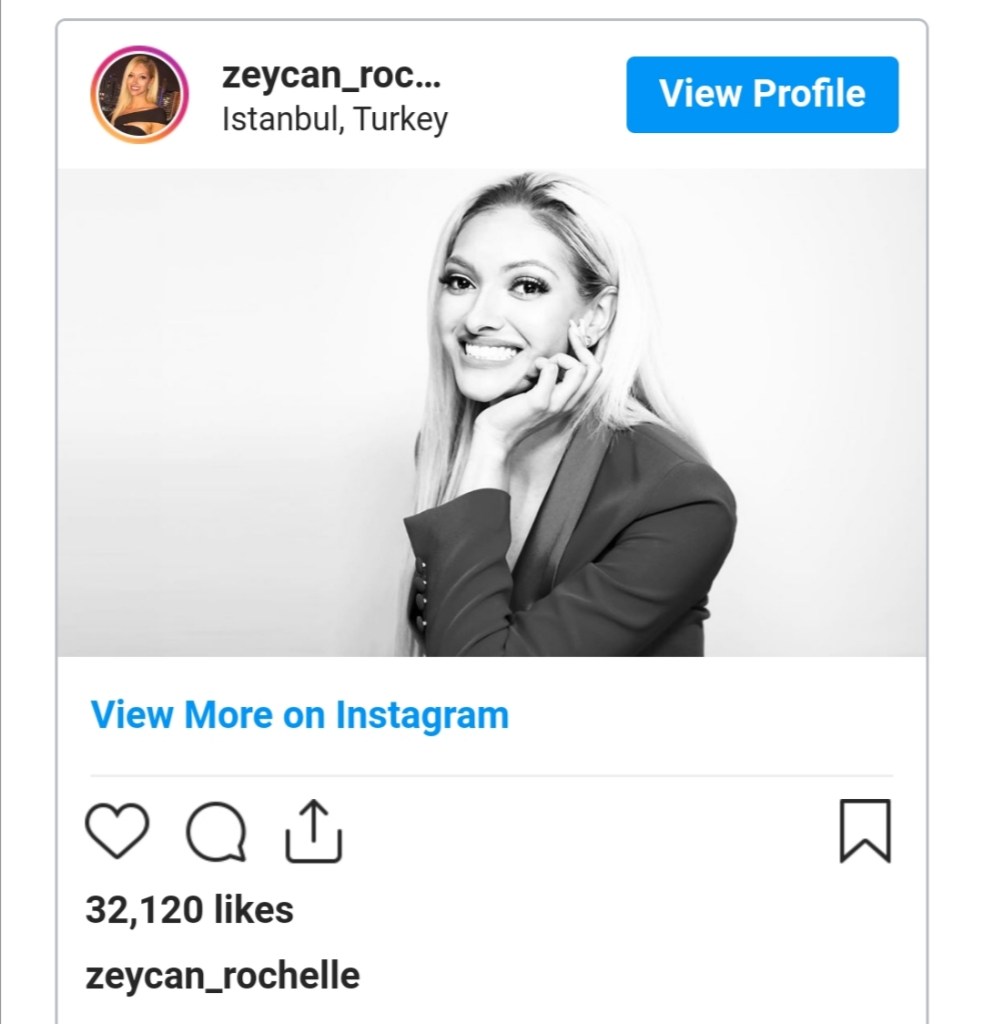Select the Istanbul, Turkey location tag

(x=334, y=119)
